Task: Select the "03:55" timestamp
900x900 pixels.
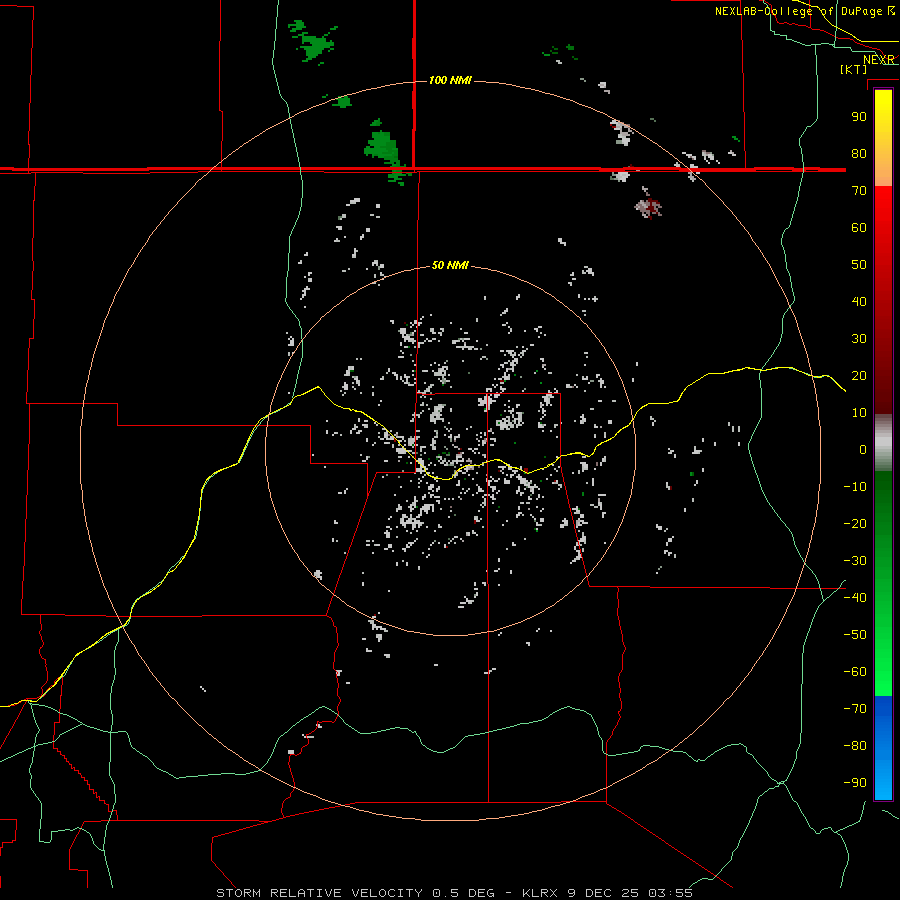Action: point(670,893)
